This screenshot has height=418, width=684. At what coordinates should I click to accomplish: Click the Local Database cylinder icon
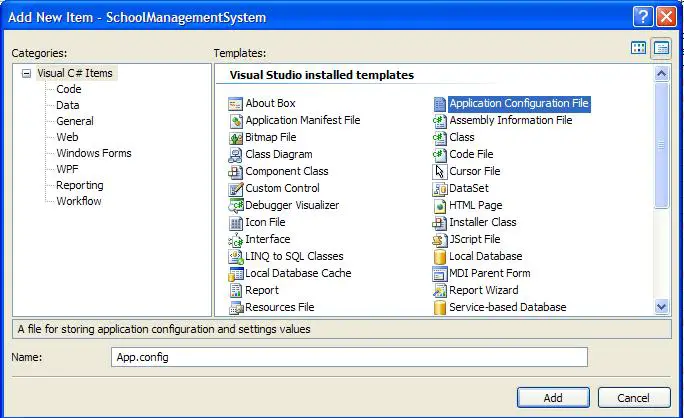(x=439, y=257)
